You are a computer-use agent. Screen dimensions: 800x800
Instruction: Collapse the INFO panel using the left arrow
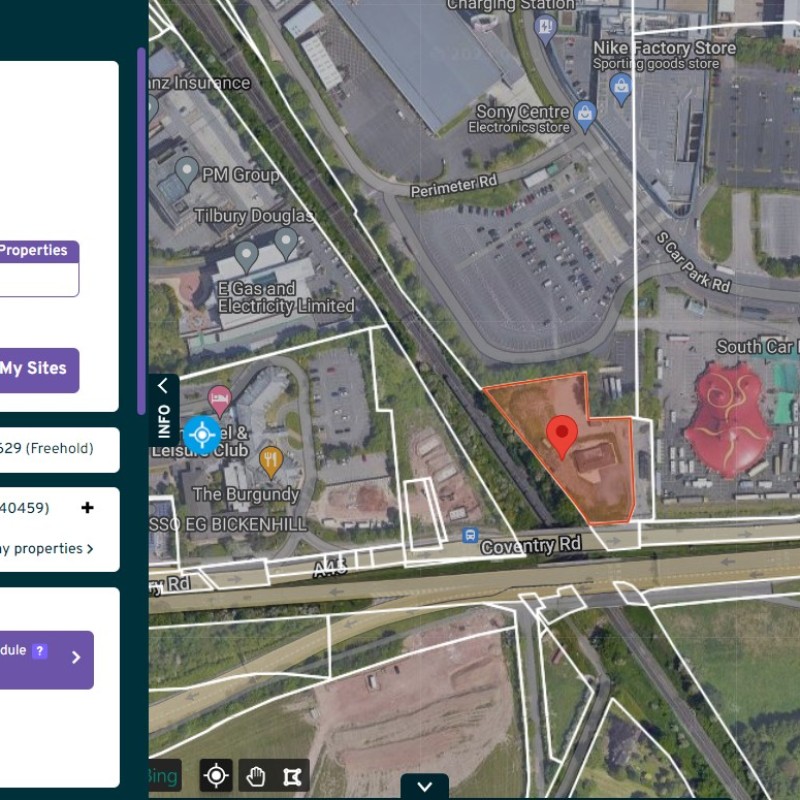161,387
